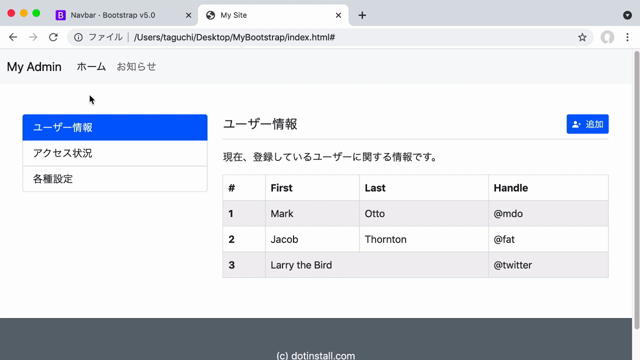The width and height of the screenshot is (640, 360).
Task: Select アクセス状況 in the sidebar list
Action: pyautogui.click(x=115, y=153)
